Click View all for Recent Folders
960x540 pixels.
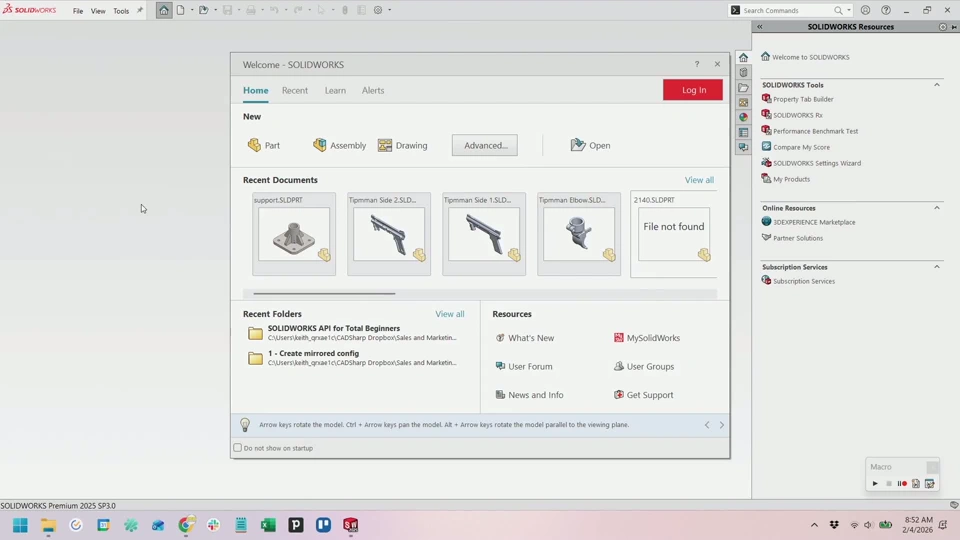(449, 313)
